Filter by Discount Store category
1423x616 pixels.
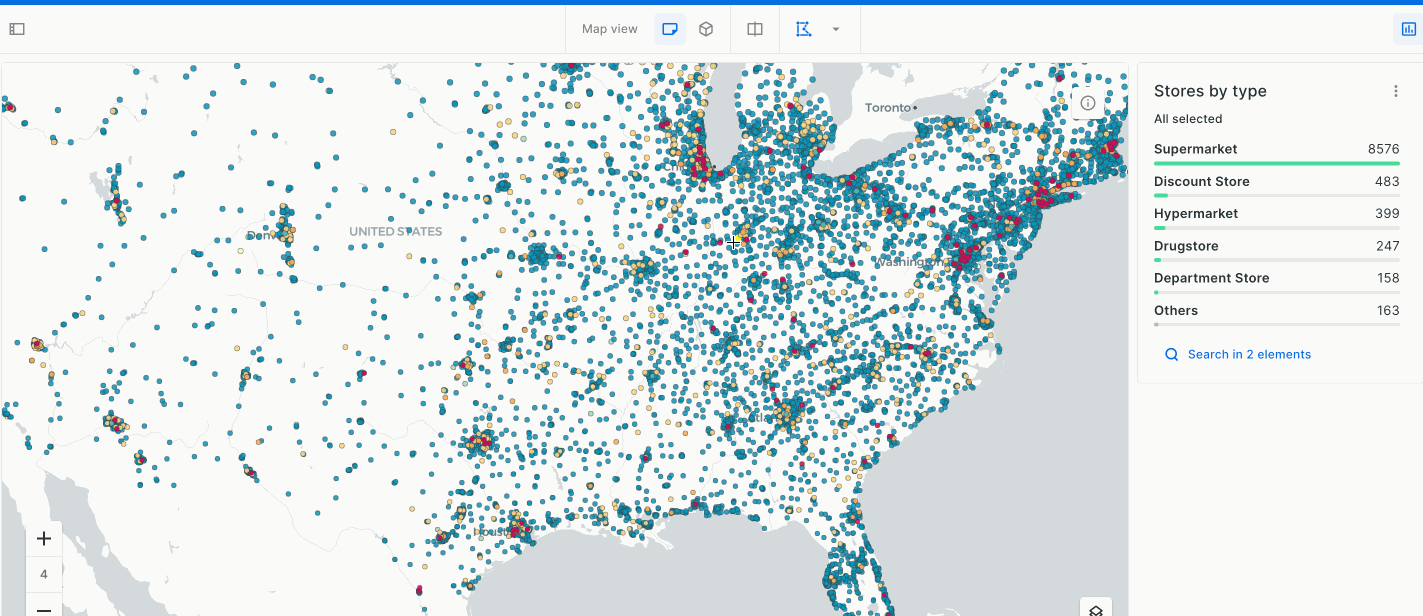point(1201,181)
